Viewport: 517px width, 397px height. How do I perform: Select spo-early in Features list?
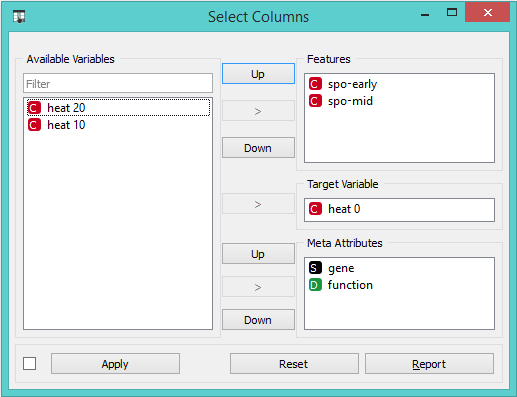click(x=399, y=84)
